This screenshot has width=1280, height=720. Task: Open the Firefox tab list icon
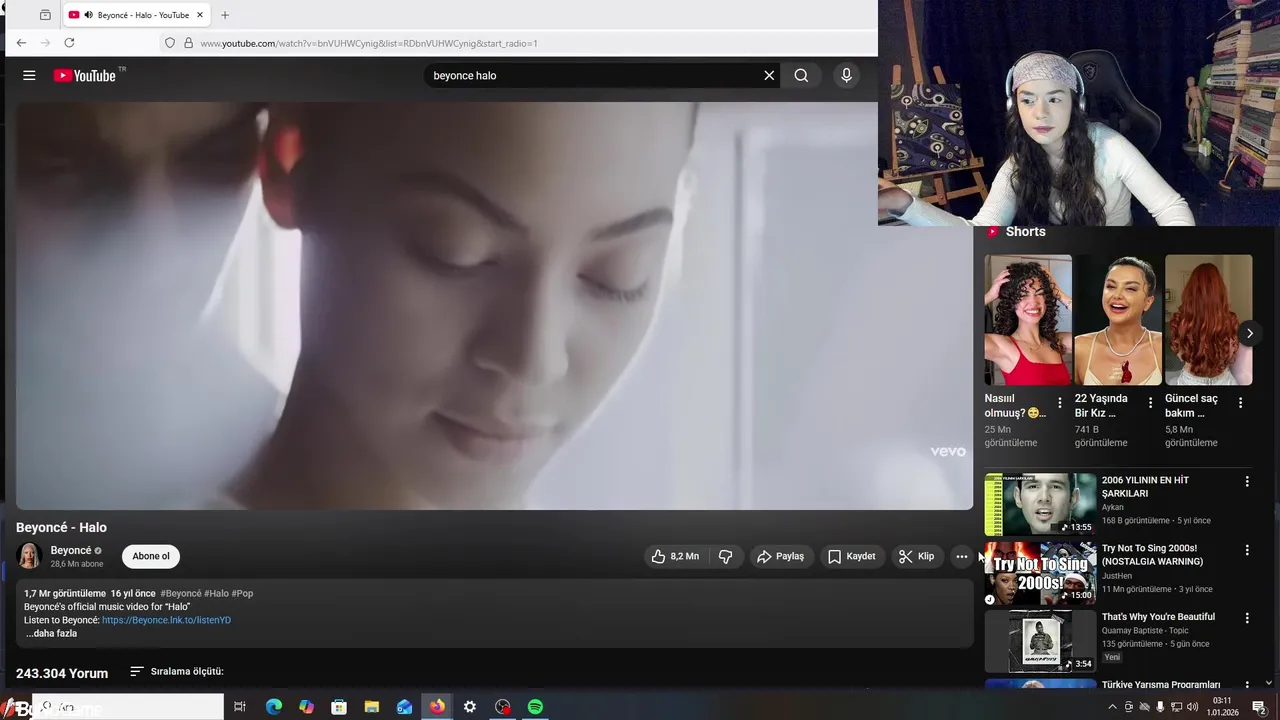click(45, 15)
